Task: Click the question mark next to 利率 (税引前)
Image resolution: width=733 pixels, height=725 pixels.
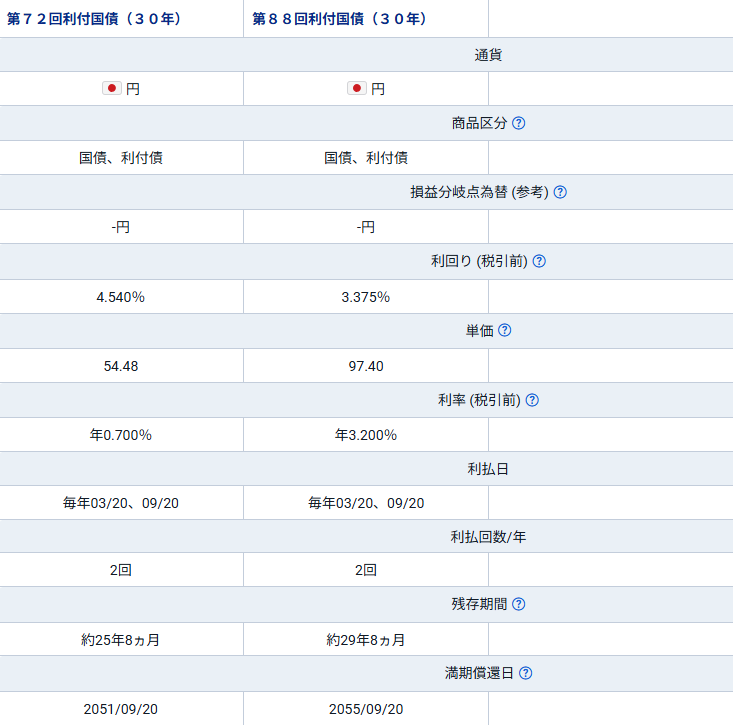Action: (x=532, y=400)
